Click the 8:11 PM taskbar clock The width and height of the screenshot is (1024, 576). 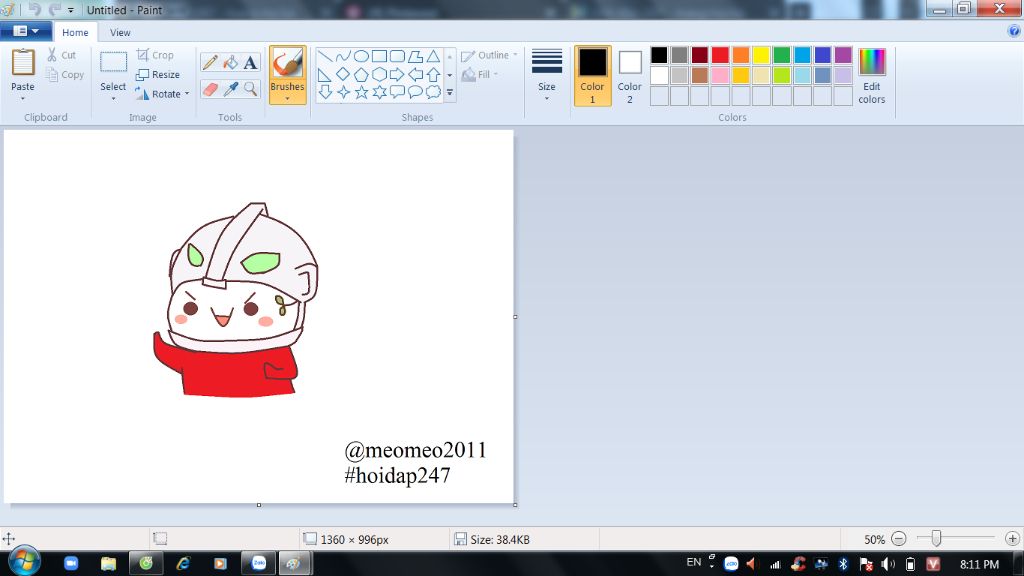[x=979, y=564]
